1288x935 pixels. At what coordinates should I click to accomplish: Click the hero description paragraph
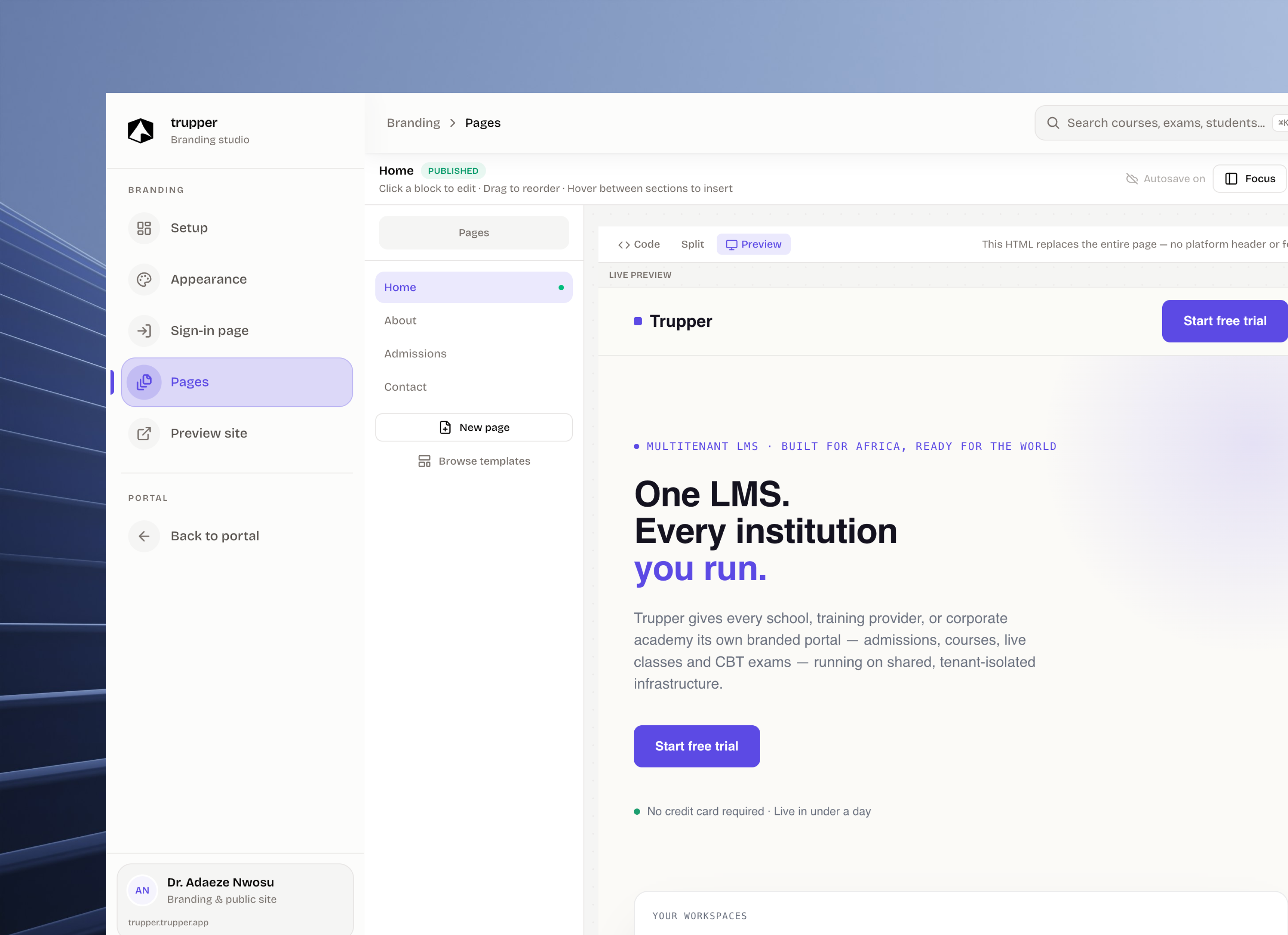coord(834,651)
